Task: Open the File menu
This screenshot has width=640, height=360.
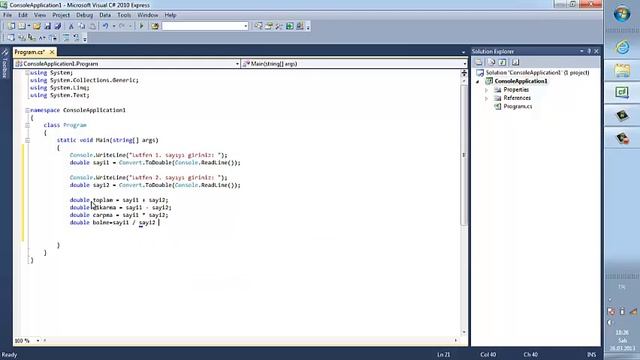Action: [7, 15]
